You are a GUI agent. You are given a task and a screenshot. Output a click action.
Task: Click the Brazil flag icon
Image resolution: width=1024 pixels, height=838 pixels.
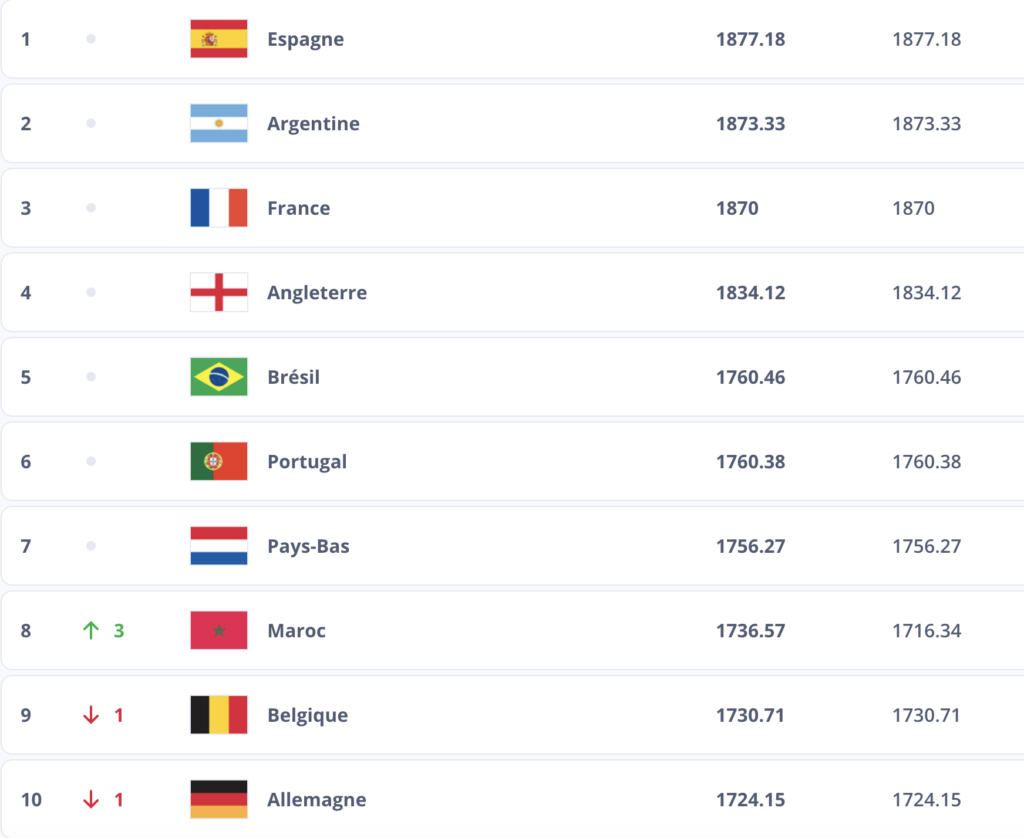[219, 377]
